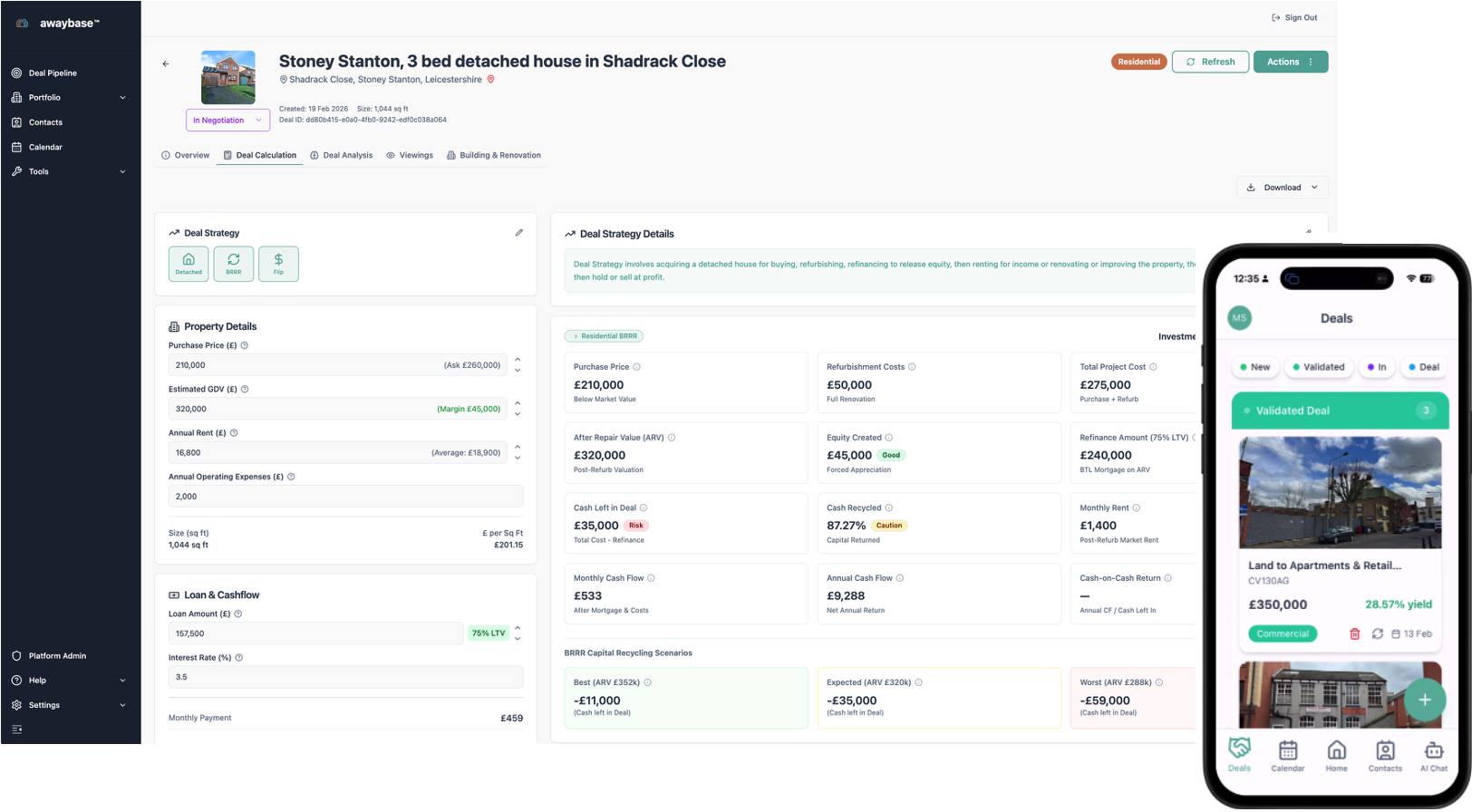Viewport: 1481px width, 812px height.
Task: Show info for Estimated GDV (£) field
Action: (x=245, y=389)
